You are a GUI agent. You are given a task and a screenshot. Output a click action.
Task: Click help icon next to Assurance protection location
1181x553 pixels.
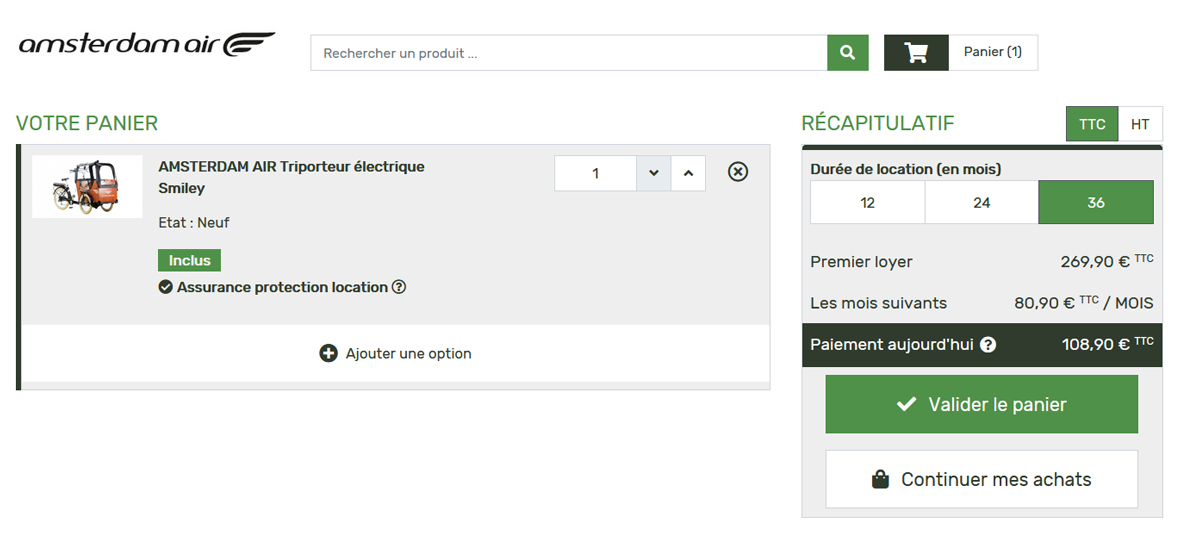click(399, 287)
